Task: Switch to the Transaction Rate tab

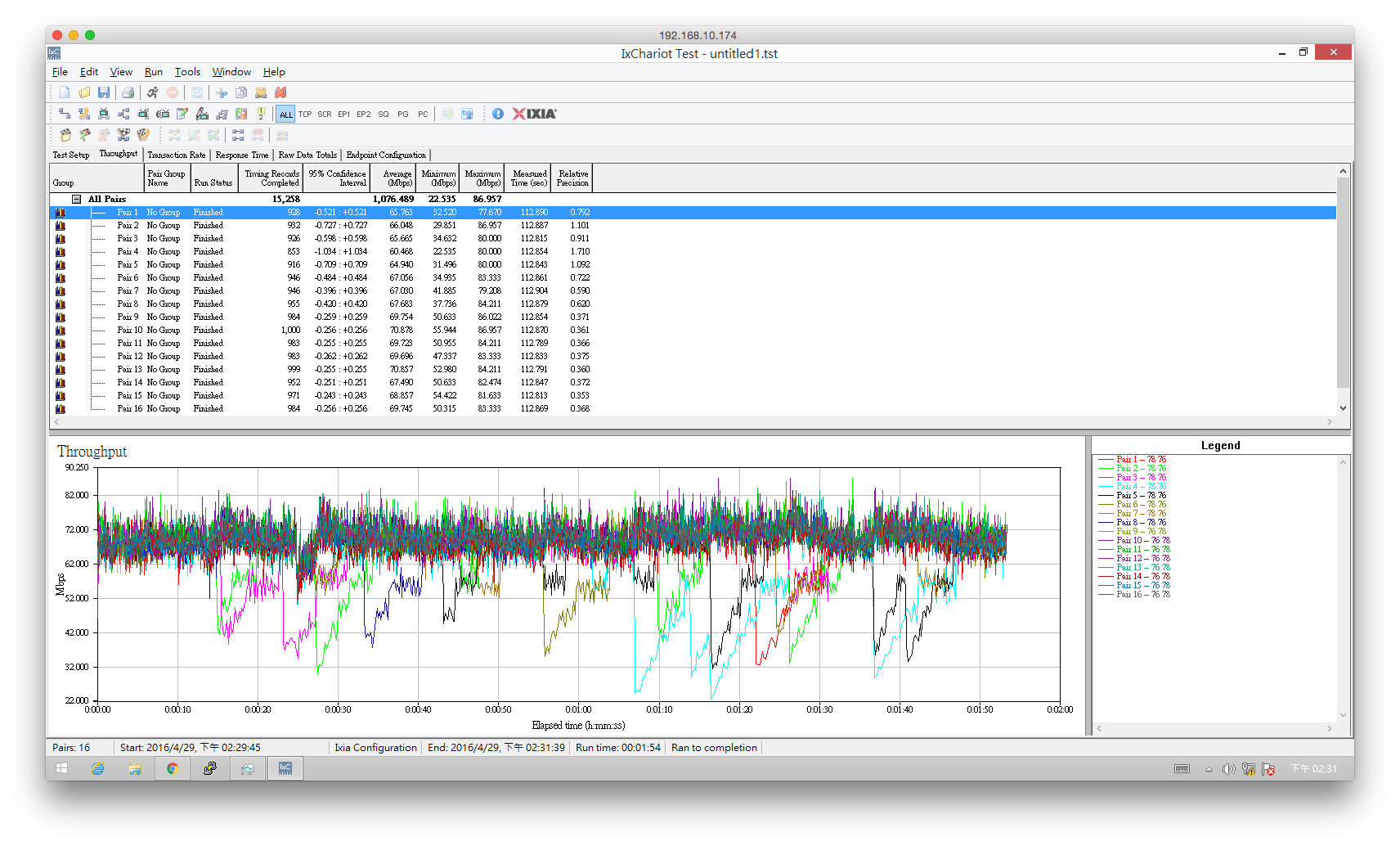Action: pyautogui.click(x=177, y=155)
